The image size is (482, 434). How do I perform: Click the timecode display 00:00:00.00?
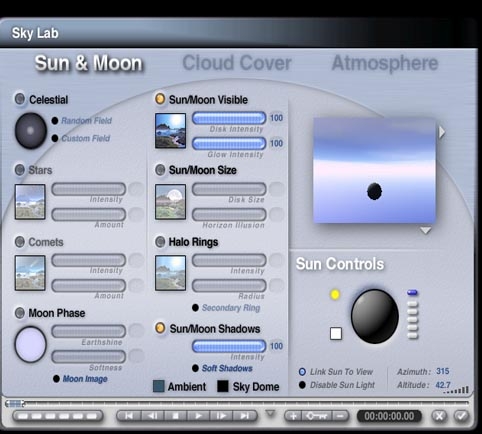point(389,416)
